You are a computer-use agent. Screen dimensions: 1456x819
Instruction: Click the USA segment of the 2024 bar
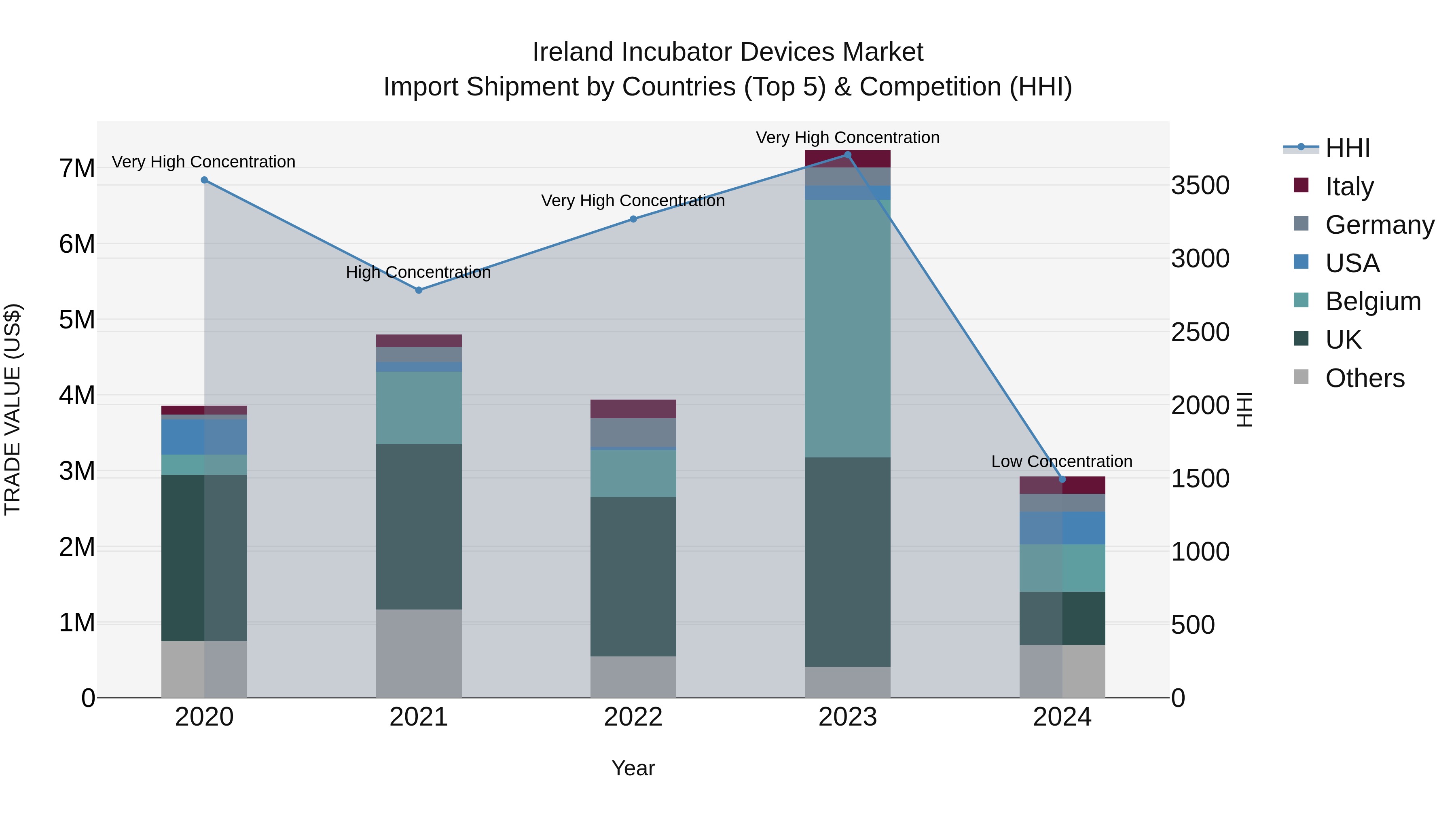1062,528
